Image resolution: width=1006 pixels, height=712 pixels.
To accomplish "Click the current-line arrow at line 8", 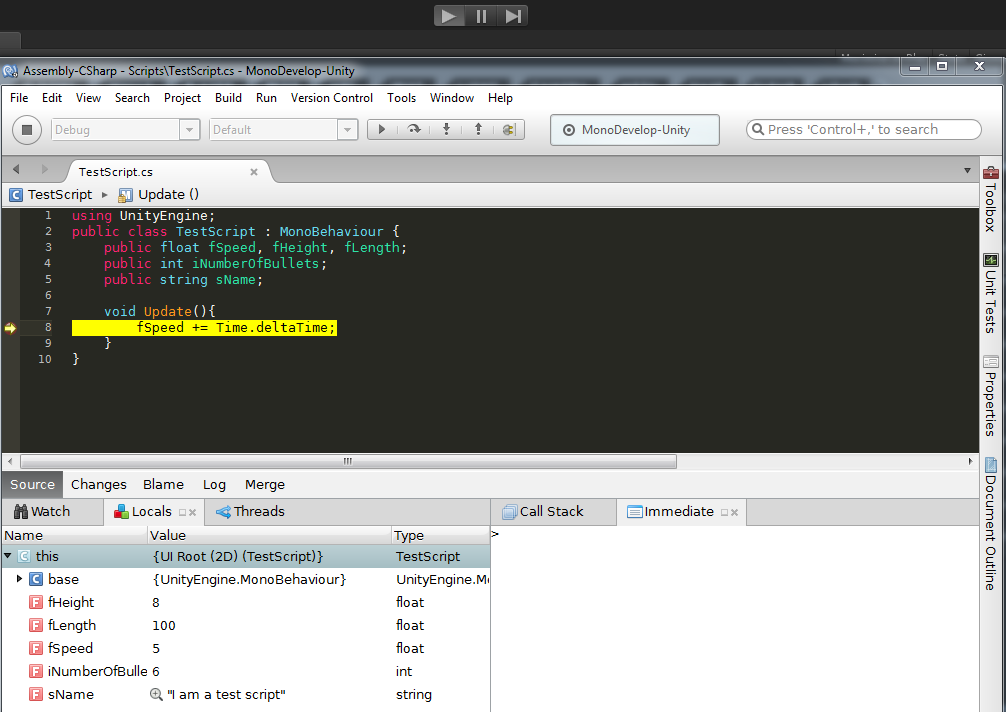I will coord(10,328).
